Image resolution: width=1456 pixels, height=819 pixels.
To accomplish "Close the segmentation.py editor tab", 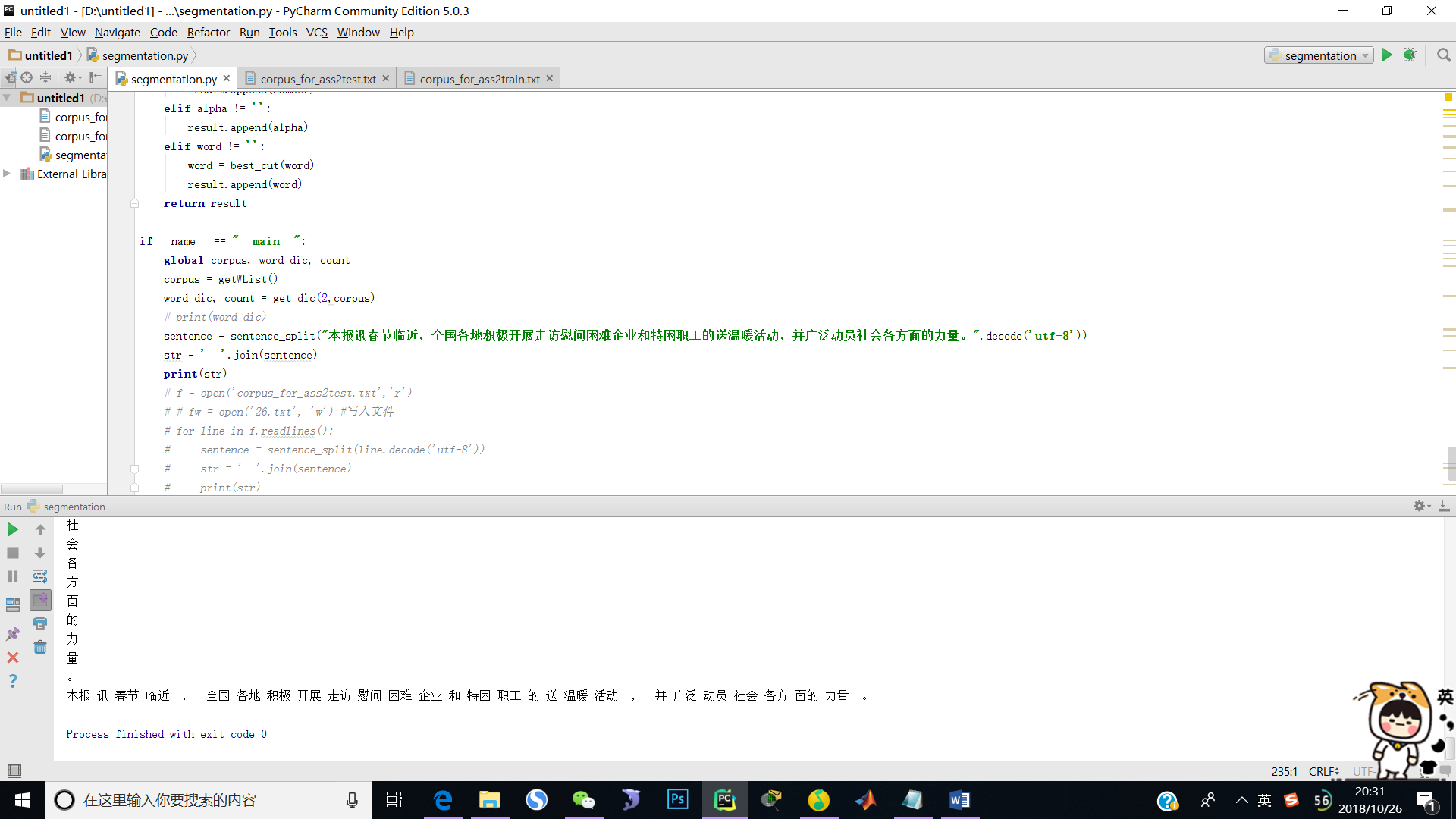I will (226, 78).
